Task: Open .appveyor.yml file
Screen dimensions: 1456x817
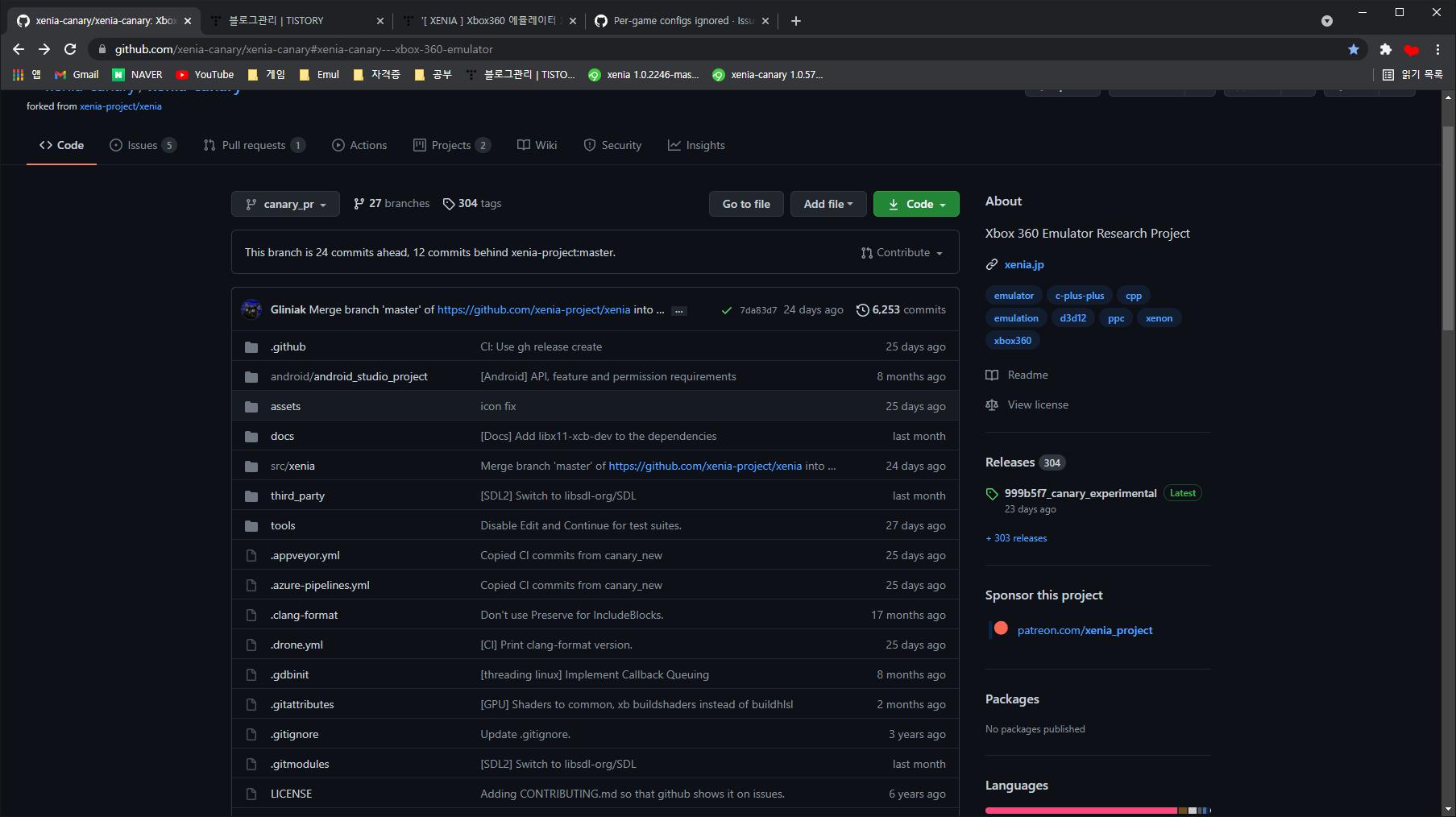Action: click(x=305, y=555)
